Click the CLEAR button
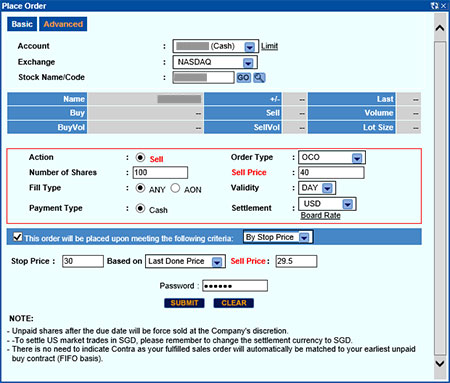The width and height of the screenshot is (450, 383). click(234, 303)
